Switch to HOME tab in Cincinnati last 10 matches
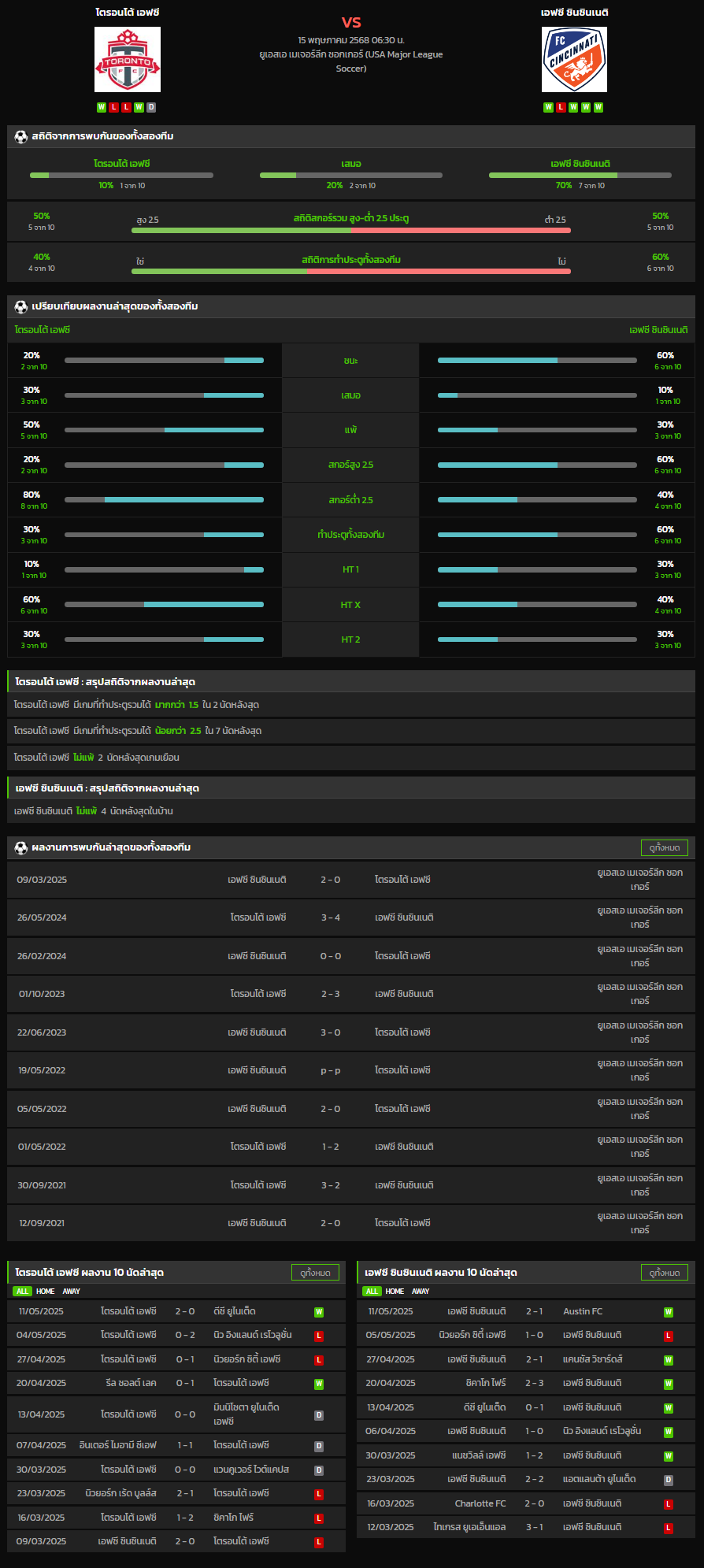 [x=395, y=1291]
